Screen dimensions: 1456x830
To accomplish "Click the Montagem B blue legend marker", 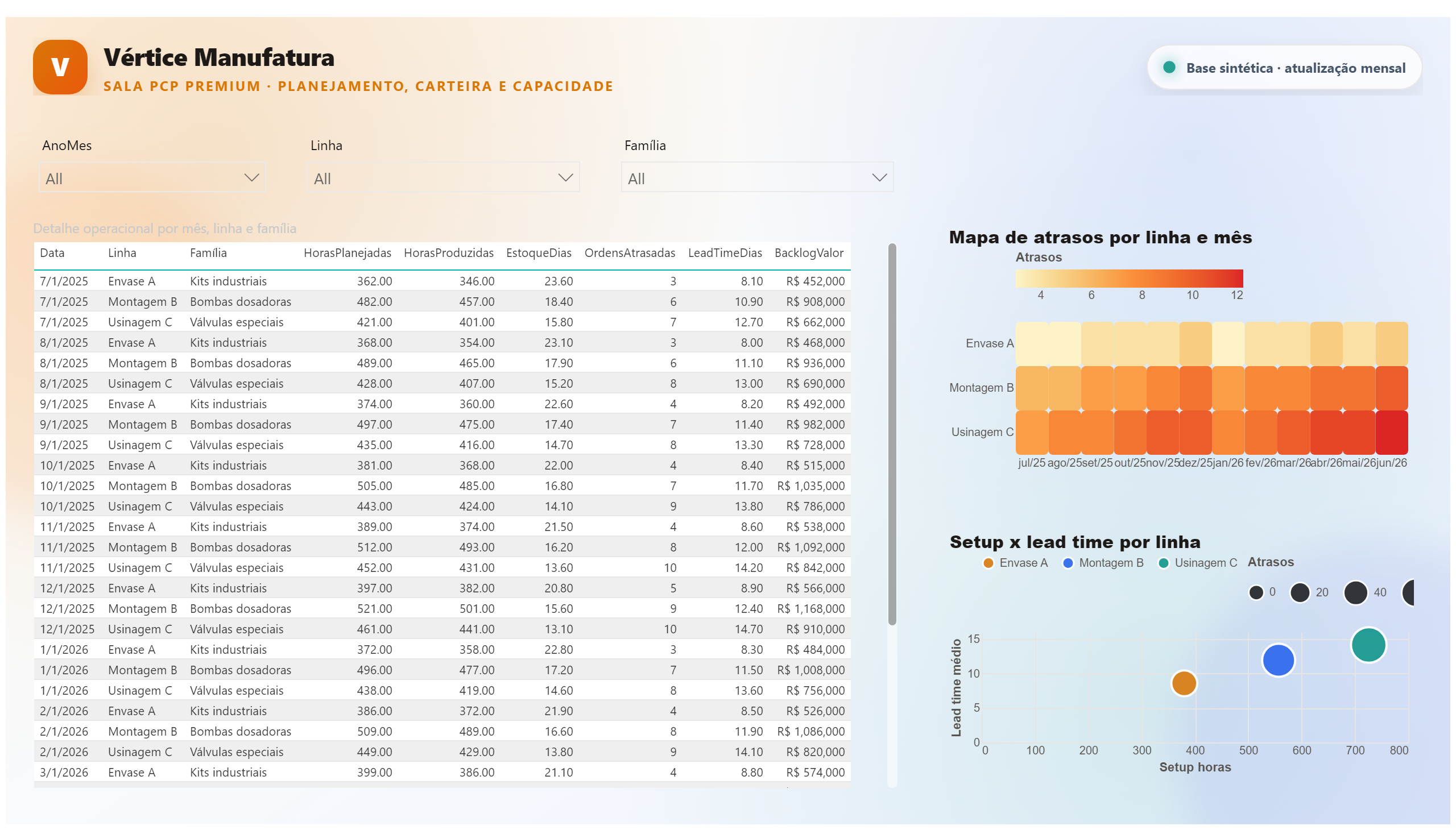I will pyautogui.click(x=1068, y=563).
